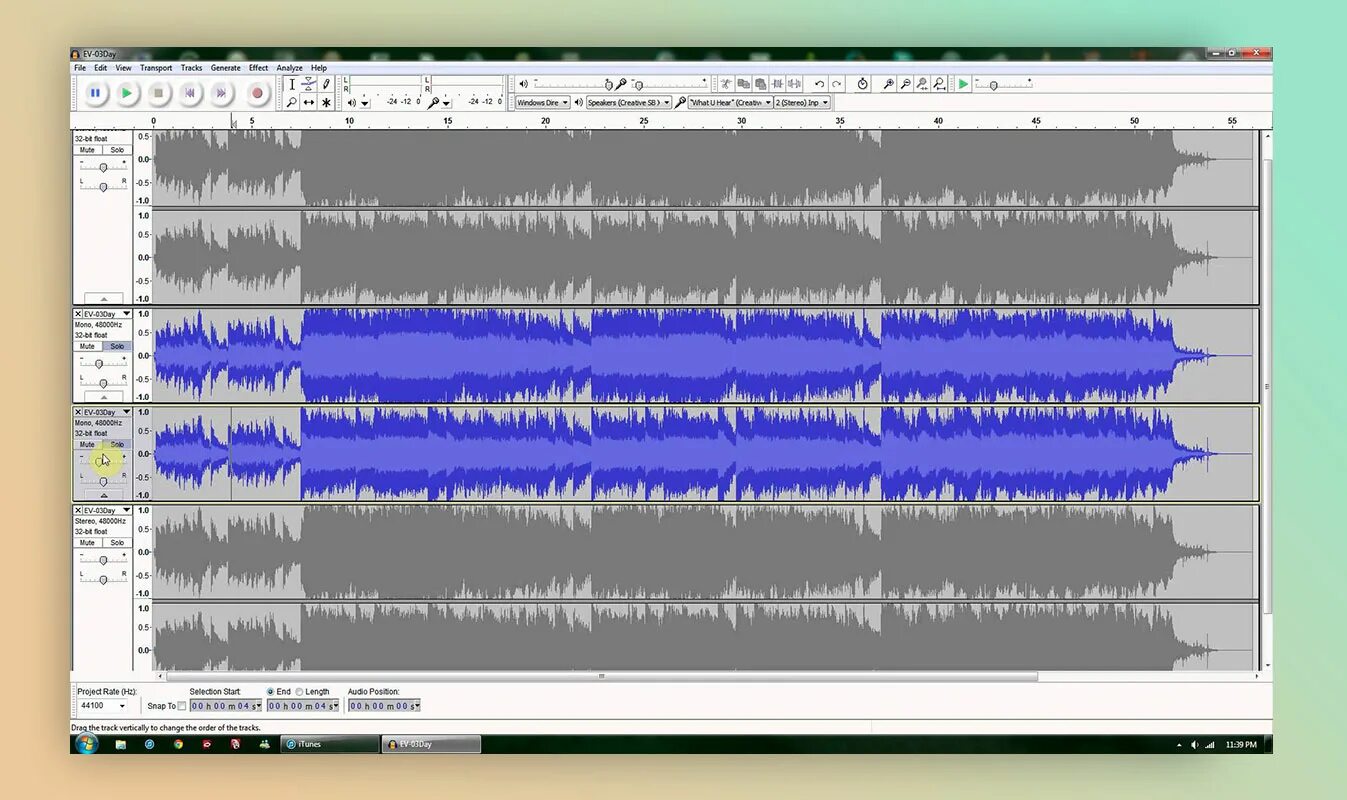Start playback with the large green Play button
The image size is (1347, 800).
coord(126,93)
